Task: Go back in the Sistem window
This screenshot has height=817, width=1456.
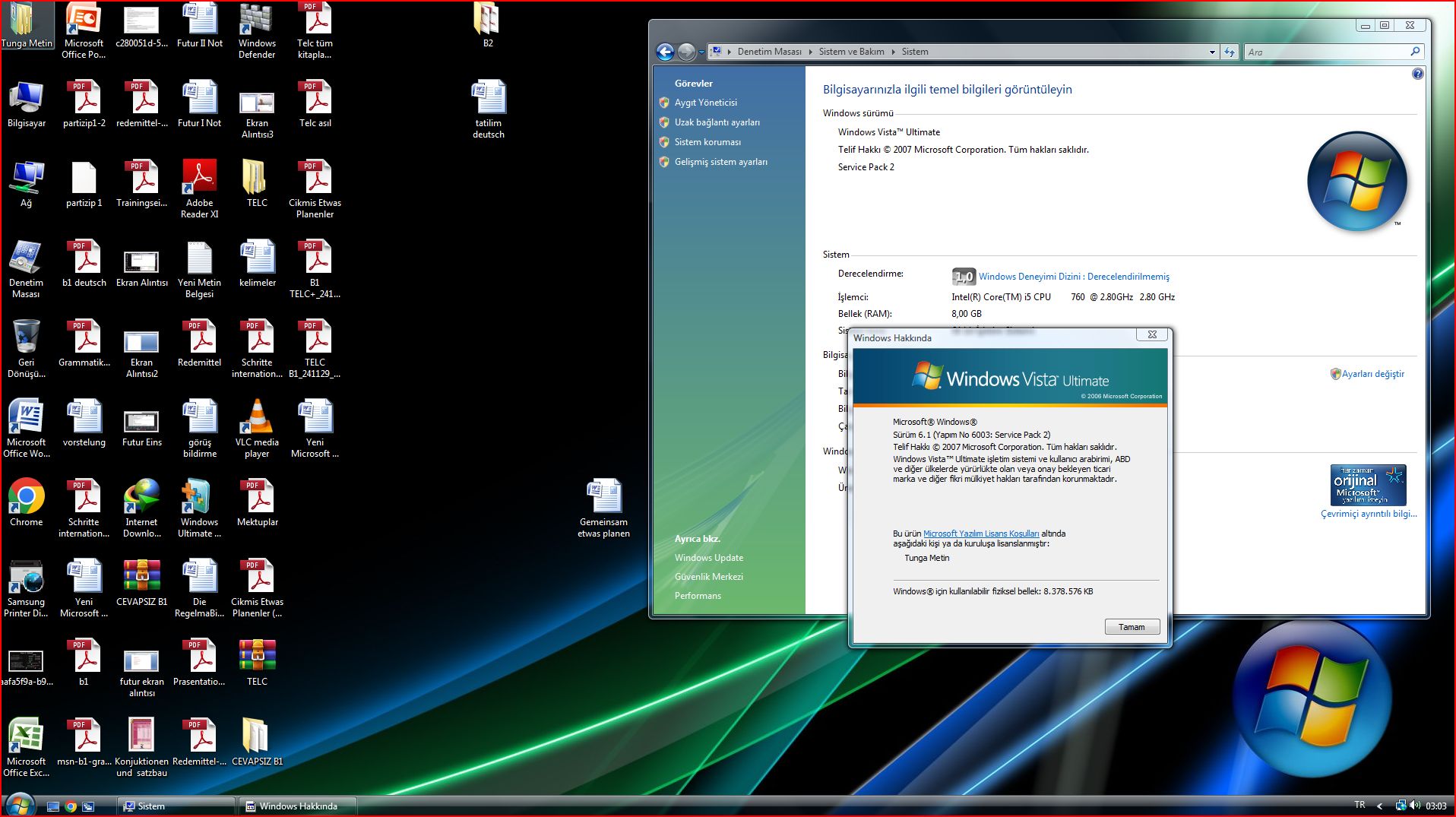Action: point(665,52)
